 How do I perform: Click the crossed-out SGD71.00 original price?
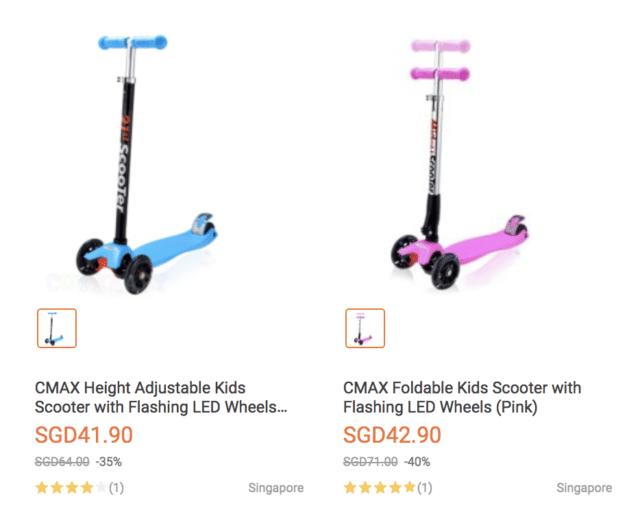pos(370,462)
